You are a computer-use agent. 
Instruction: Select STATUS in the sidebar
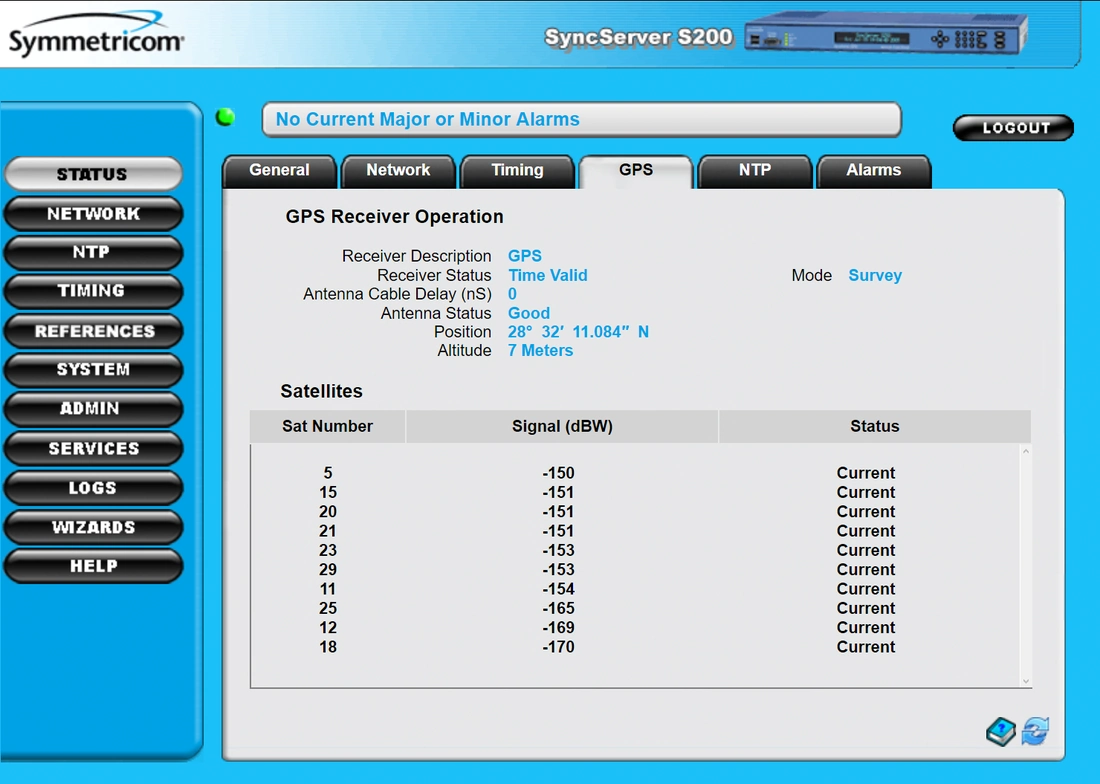pyautogui.click(x=93, y=174)
